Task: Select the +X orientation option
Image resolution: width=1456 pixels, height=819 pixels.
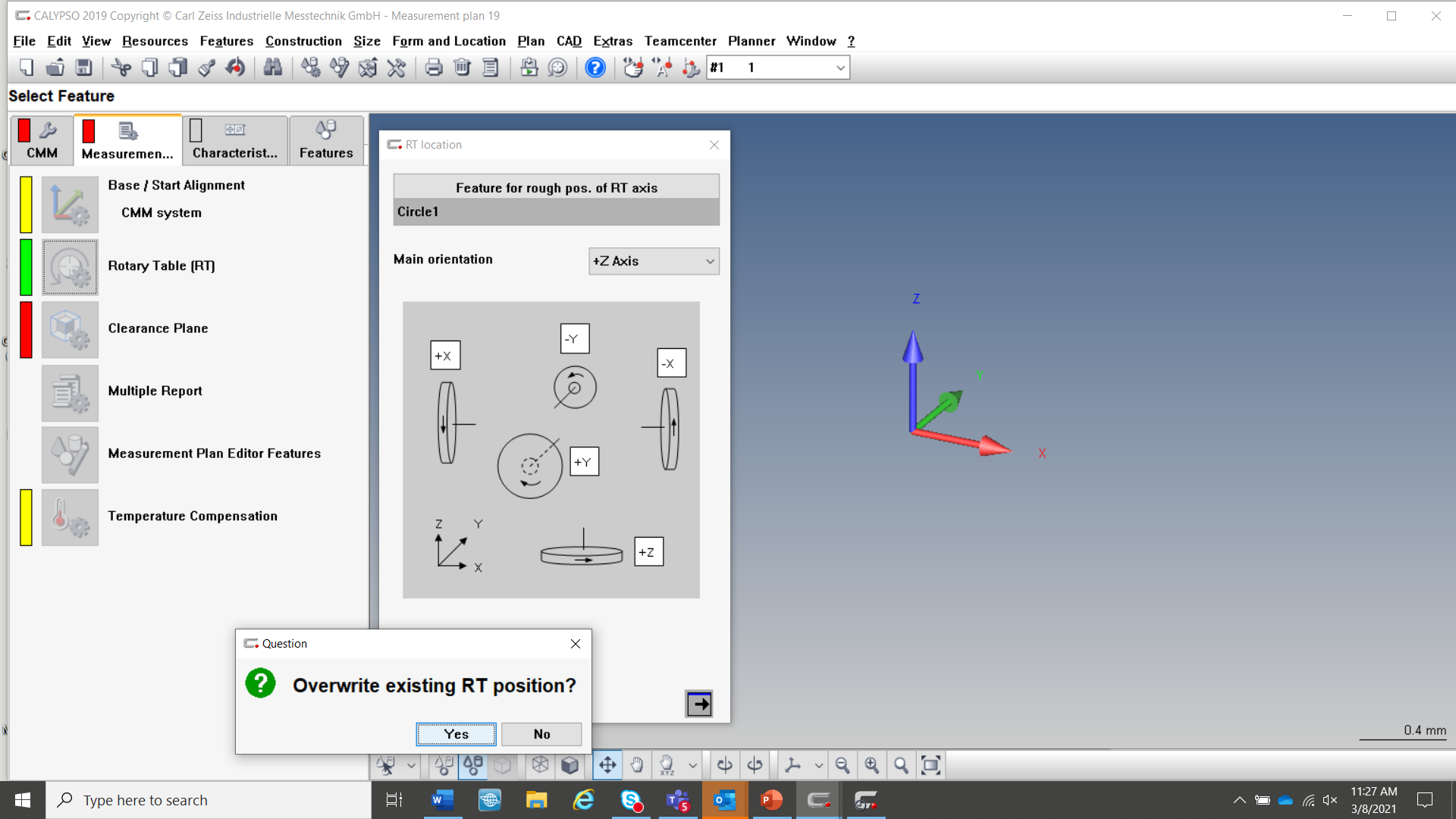Action: click(444, 355)
